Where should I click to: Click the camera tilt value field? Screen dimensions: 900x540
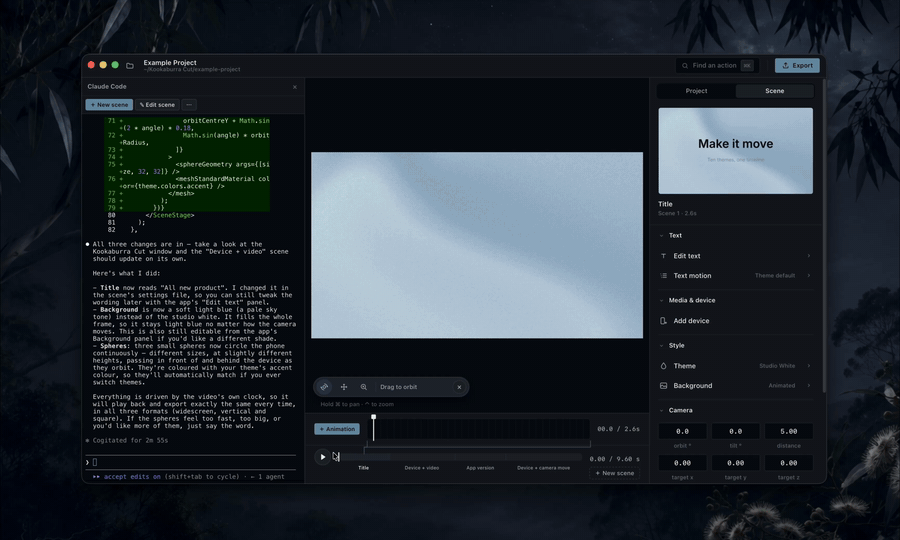point(735,431)
